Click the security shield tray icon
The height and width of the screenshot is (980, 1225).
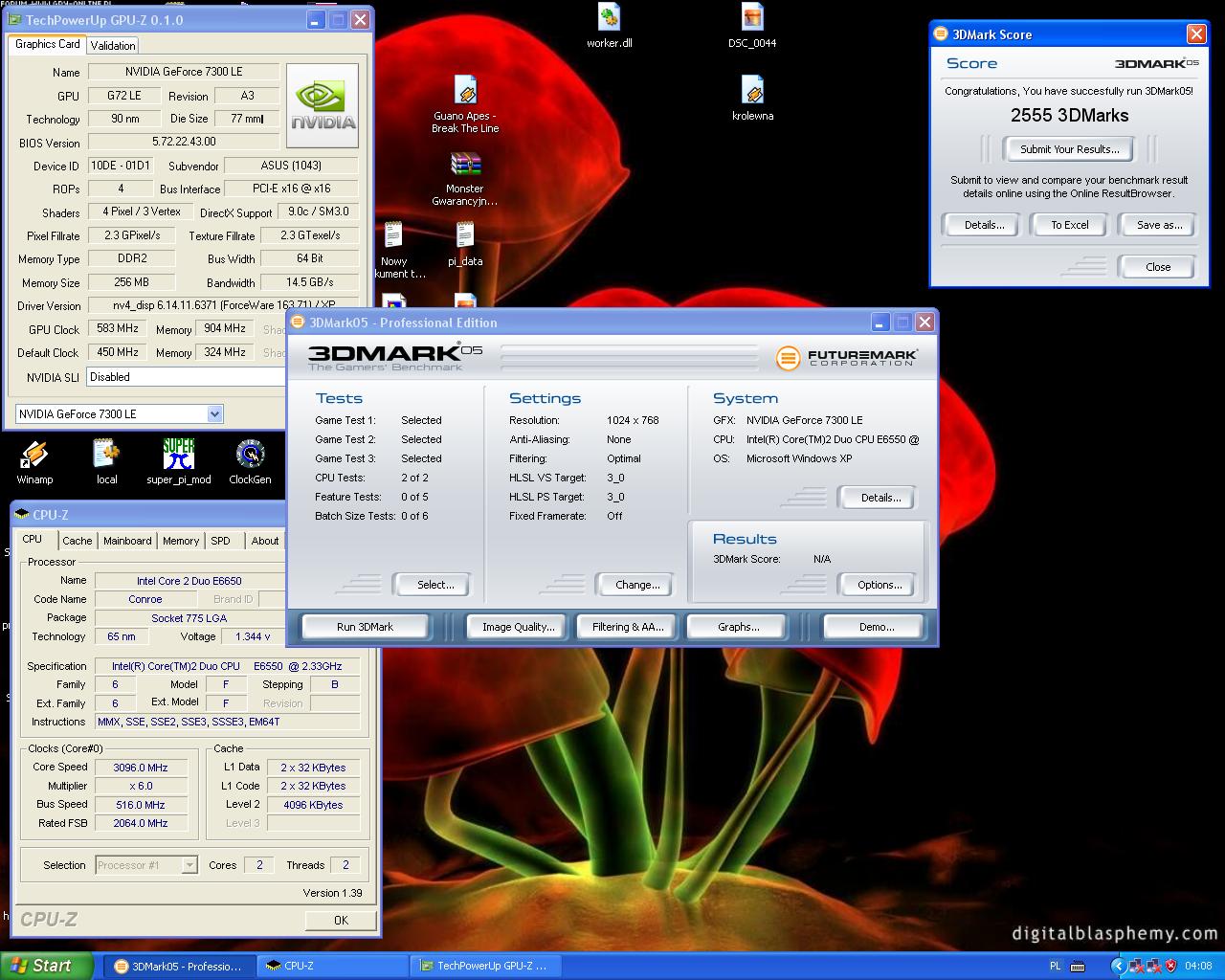click(x=1170, y=966)
